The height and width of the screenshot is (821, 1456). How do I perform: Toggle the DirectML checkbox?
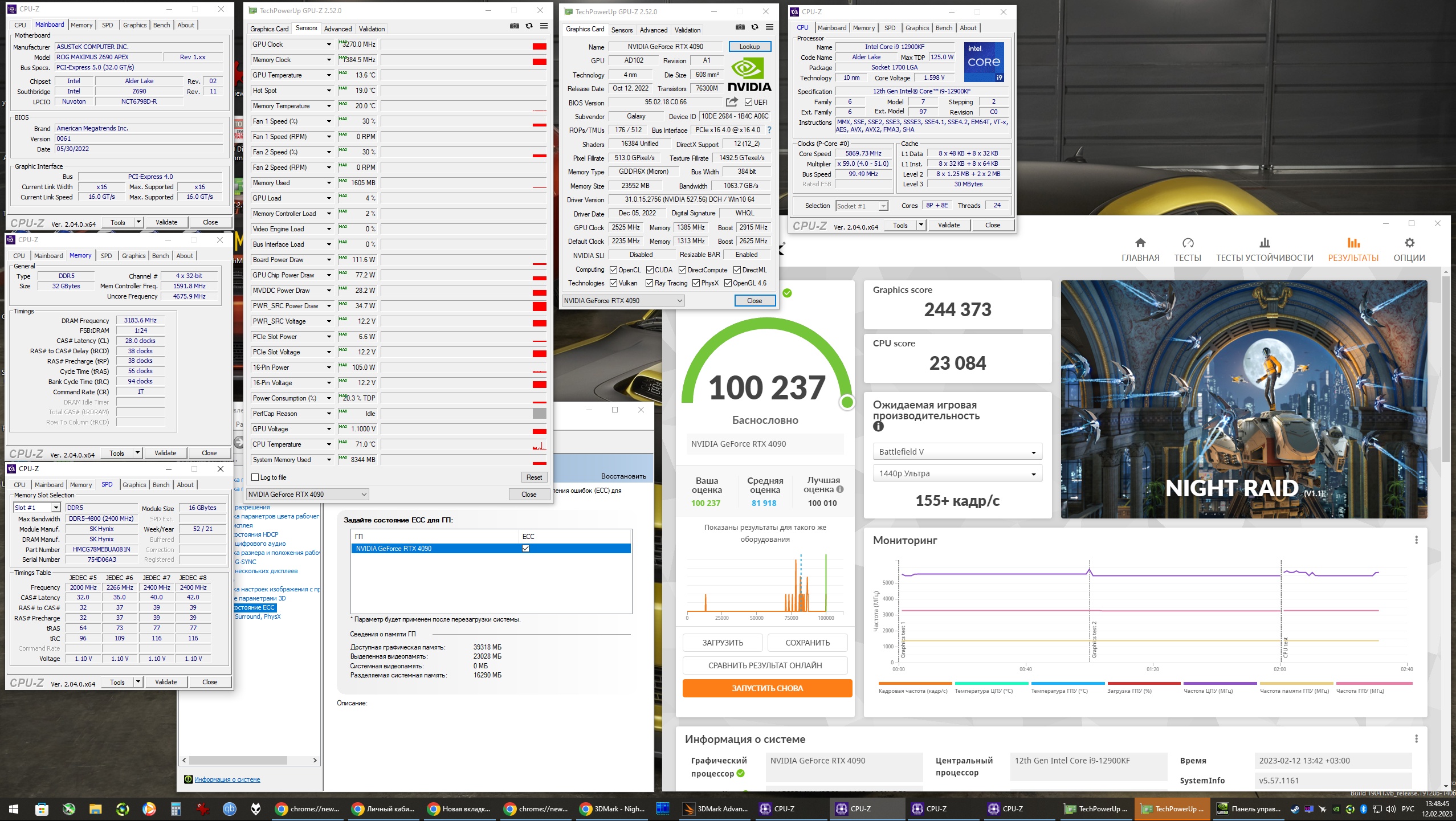click(x=737, y=270)
